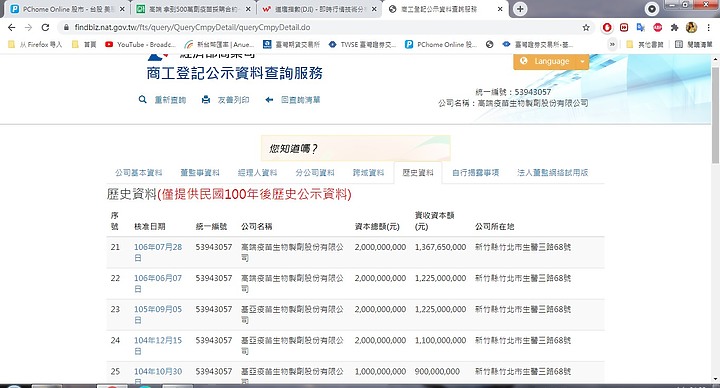This screenshot has height=388, width=720.
Task: Click the 資本總額(元) column header
Action: pos(377,226)
